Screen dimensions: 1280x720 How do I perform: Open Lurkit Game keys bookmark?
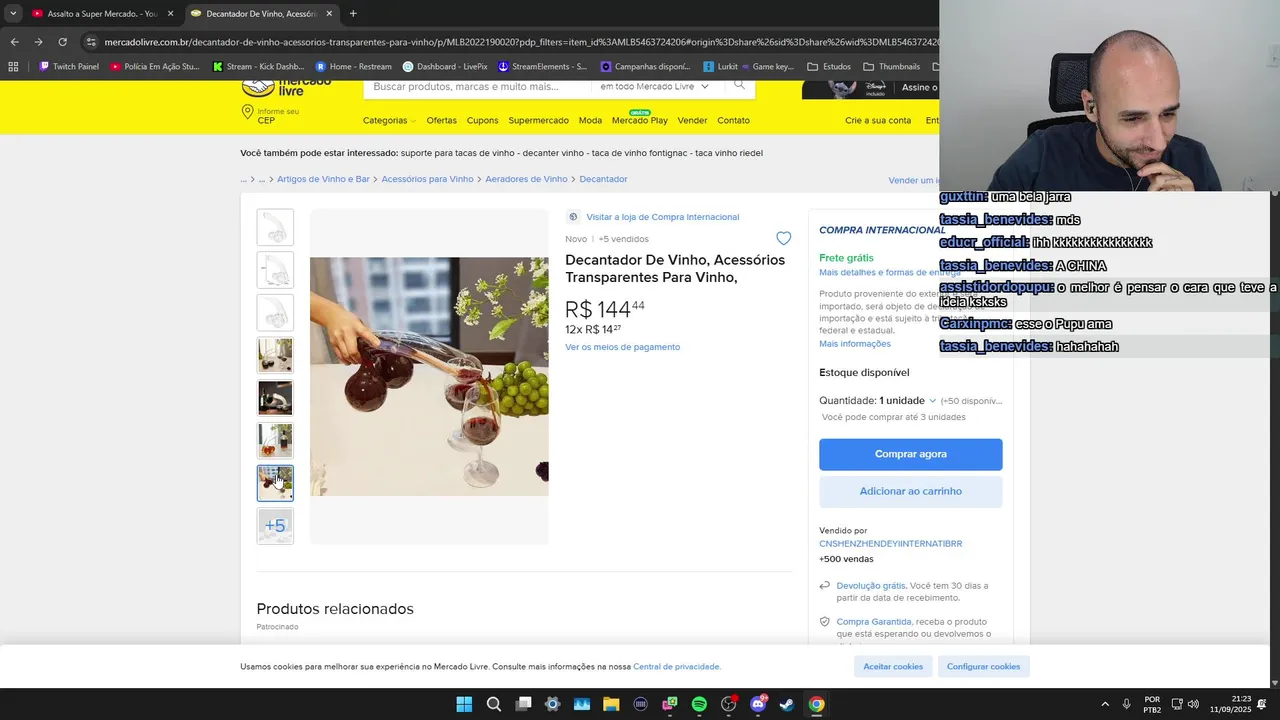[x=748, y=67]
